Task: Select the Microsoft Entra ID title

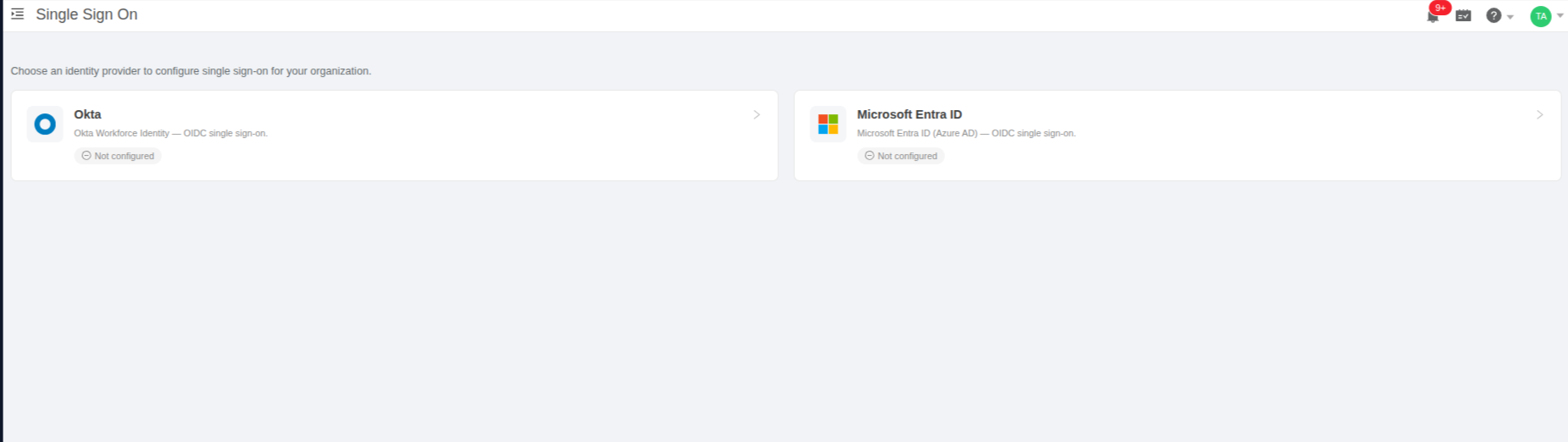Action: (909, 114)
